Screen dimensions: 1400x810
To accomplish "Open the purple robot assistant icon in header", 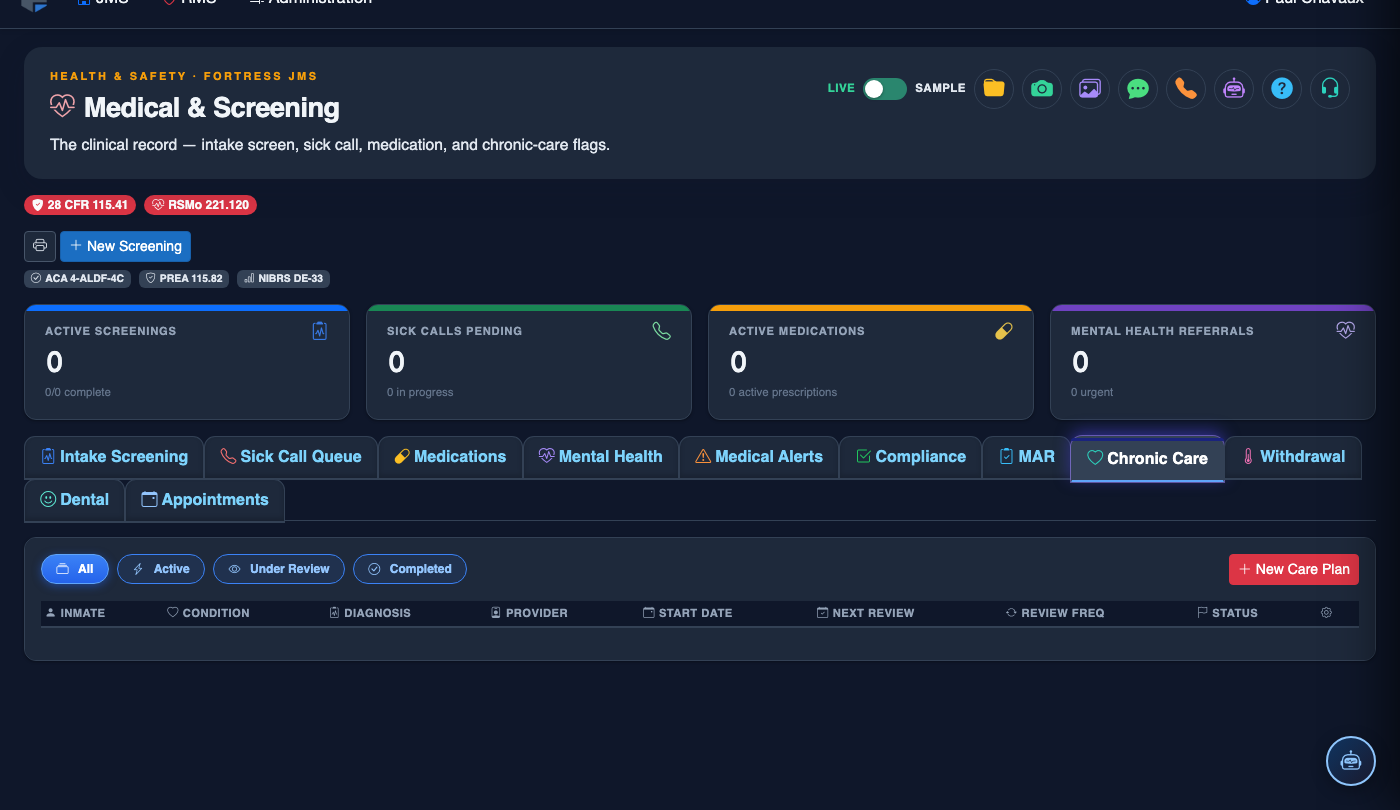I will [x=1234, y=88].
